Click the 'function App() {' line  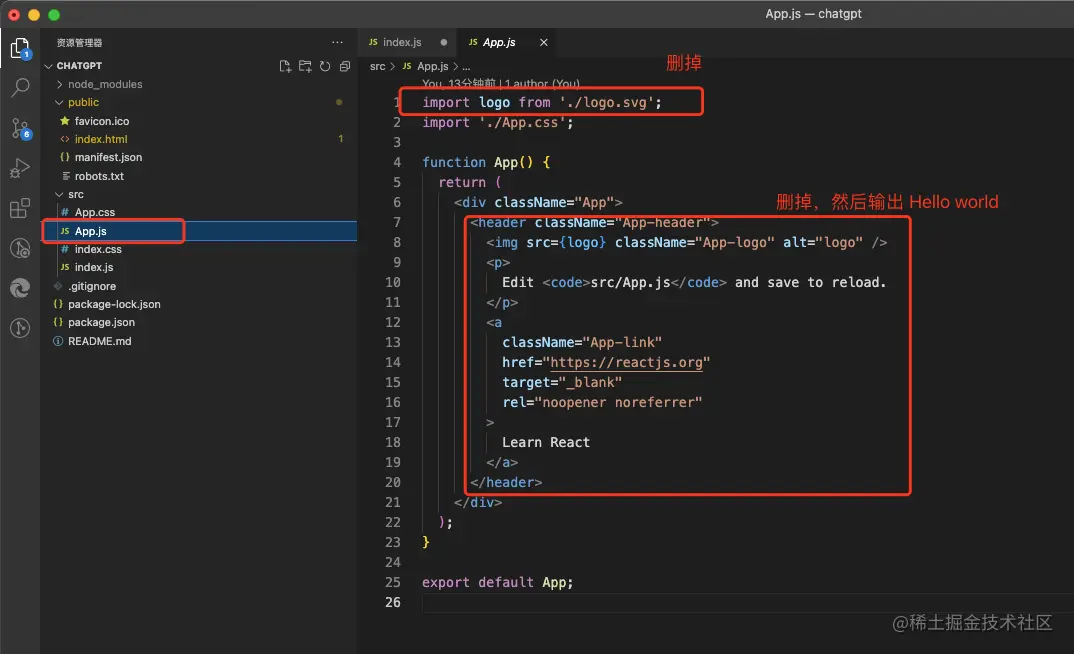click(x=486, y=162)
